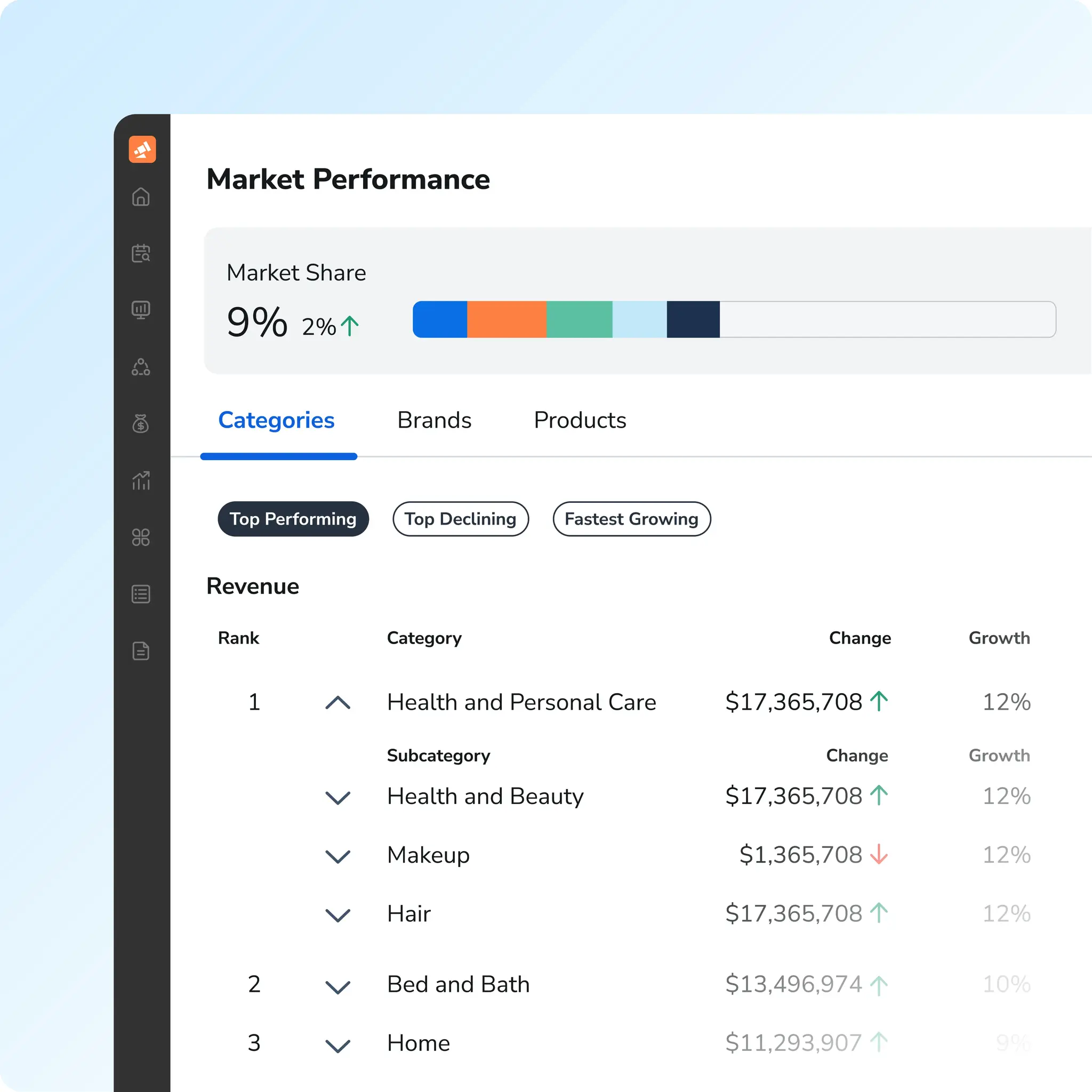Open the growth chart sidebar icon

(x=141, y=480)
